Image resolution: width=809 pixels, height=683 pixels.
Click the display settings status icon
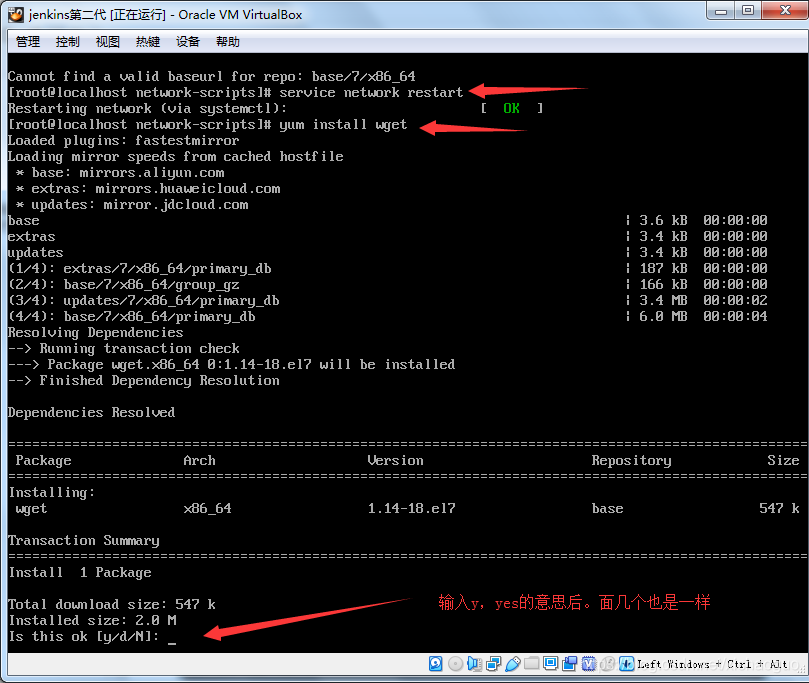click(x=551, y=663)
